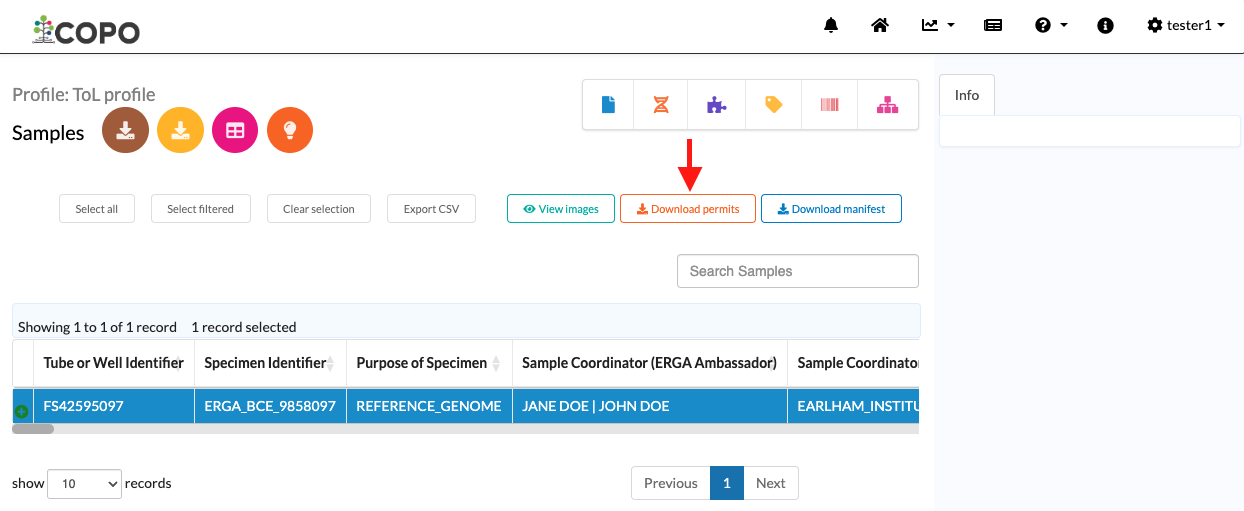Go to page 1 in pagination

727,483
